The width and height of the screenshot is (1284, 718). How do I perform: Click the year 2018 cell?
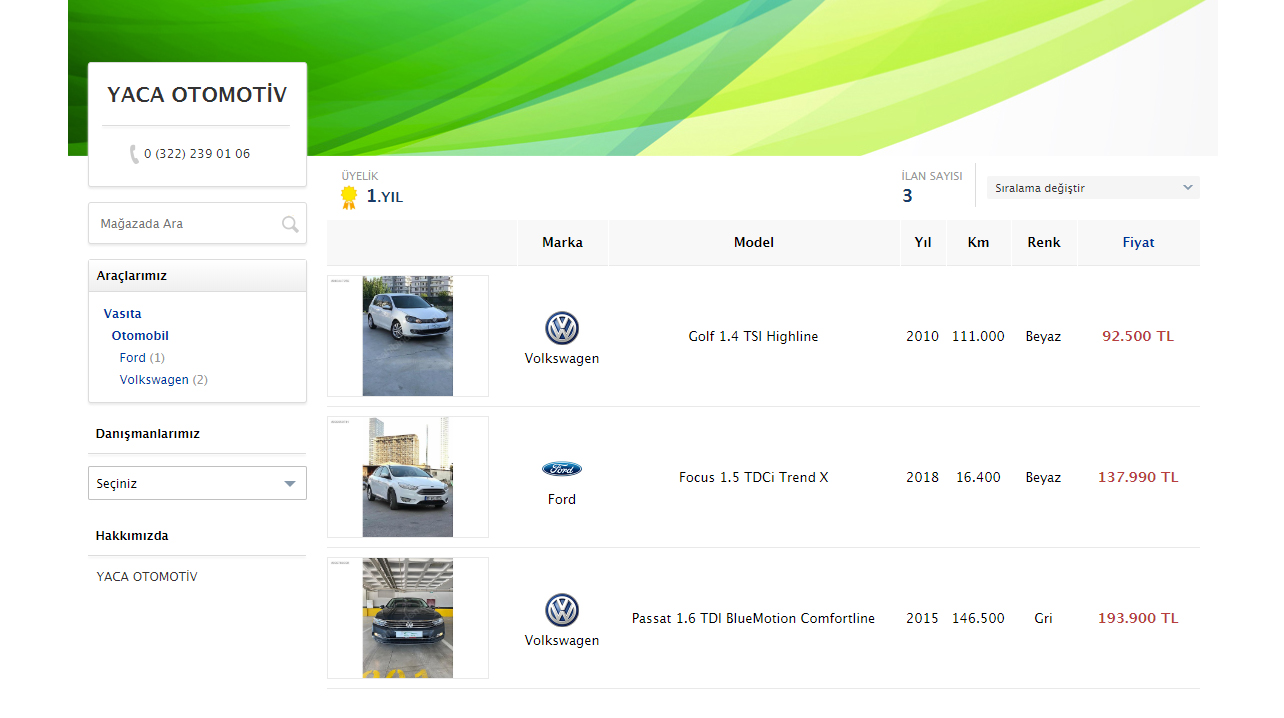tap(923, 478)
